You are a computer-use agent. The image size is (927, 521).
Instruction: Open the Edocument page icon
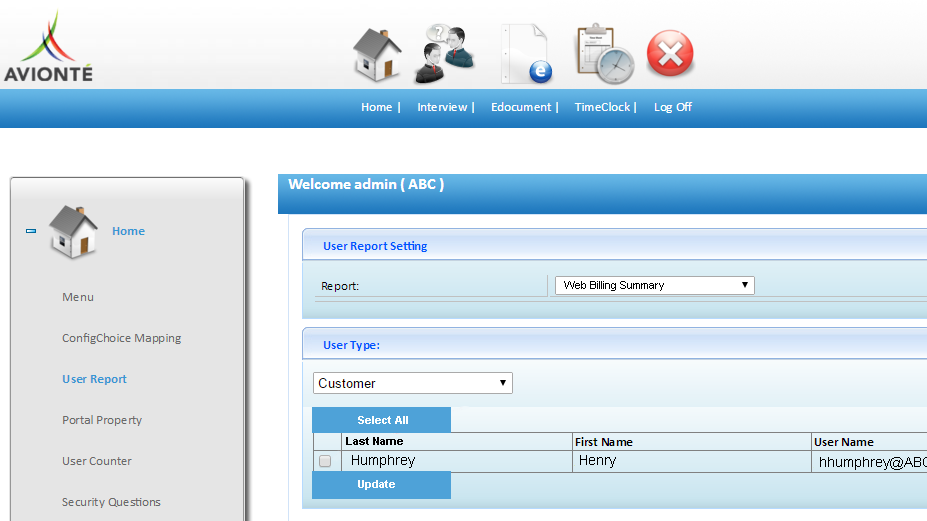[527, 54]
